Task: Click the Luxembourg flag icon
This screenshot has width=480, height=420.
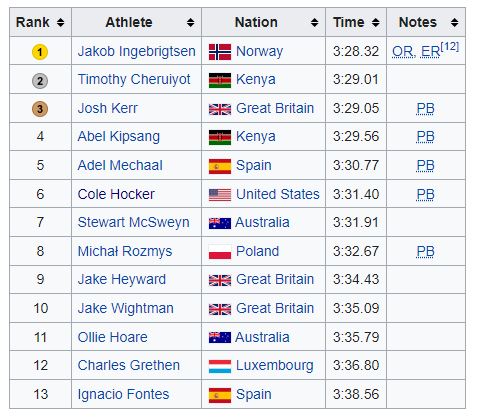Action: 220,366
